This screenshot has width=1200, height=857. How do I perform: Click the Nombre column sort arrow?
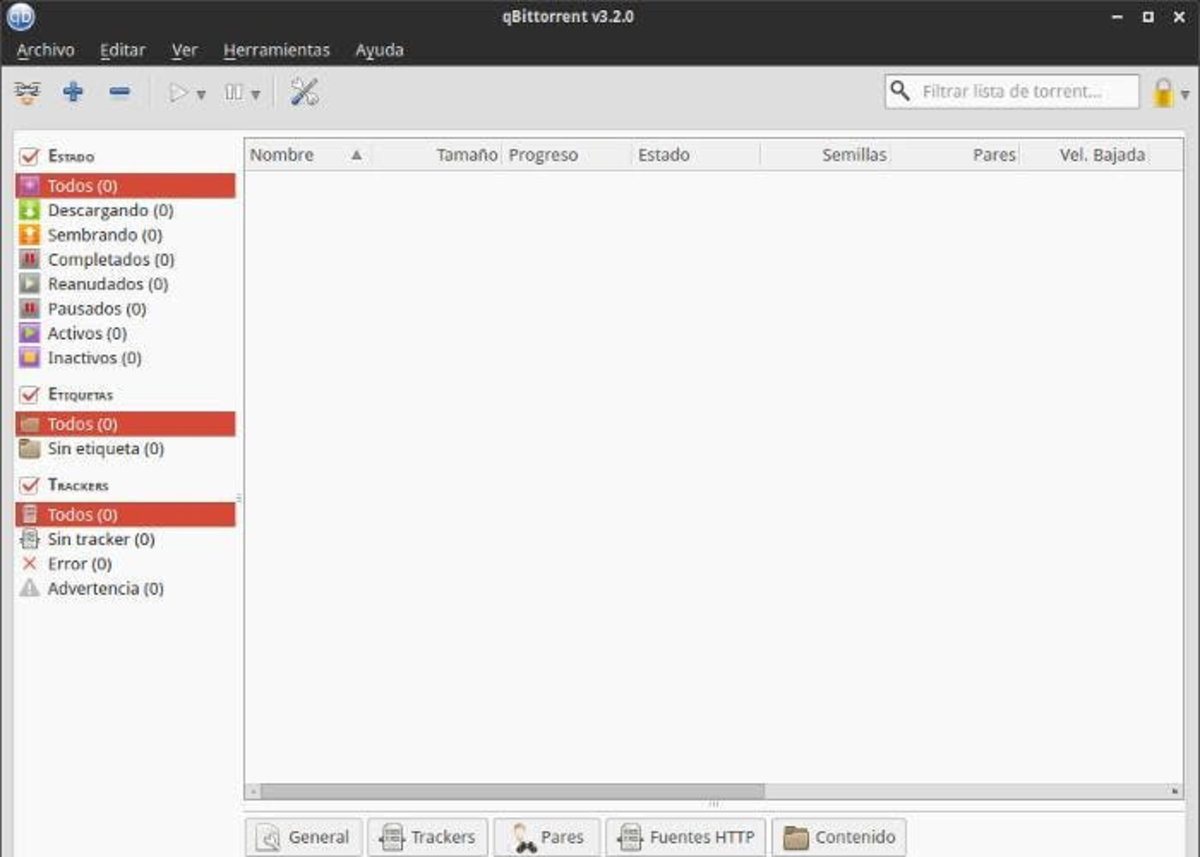(x=356, y=155)
